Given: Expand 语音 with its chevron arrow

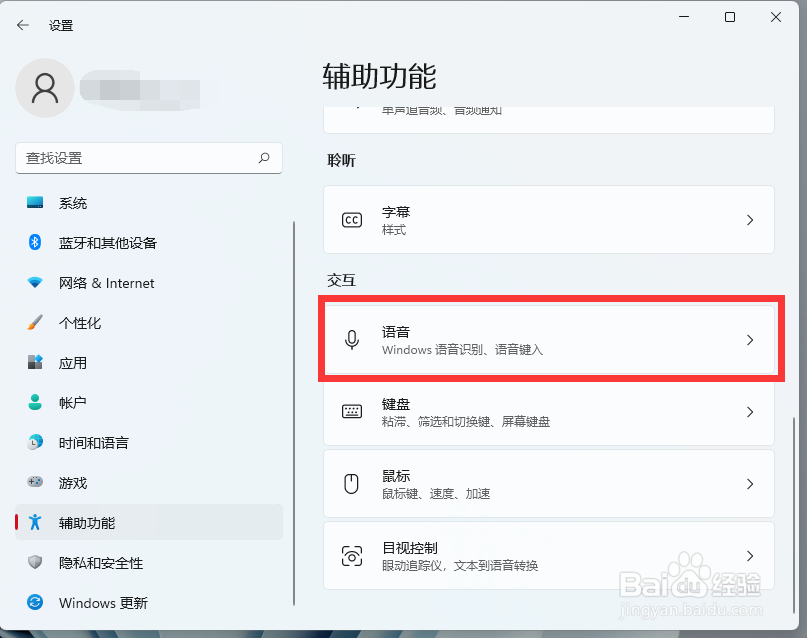Looking at the screenshot, I should pos(750,340).
